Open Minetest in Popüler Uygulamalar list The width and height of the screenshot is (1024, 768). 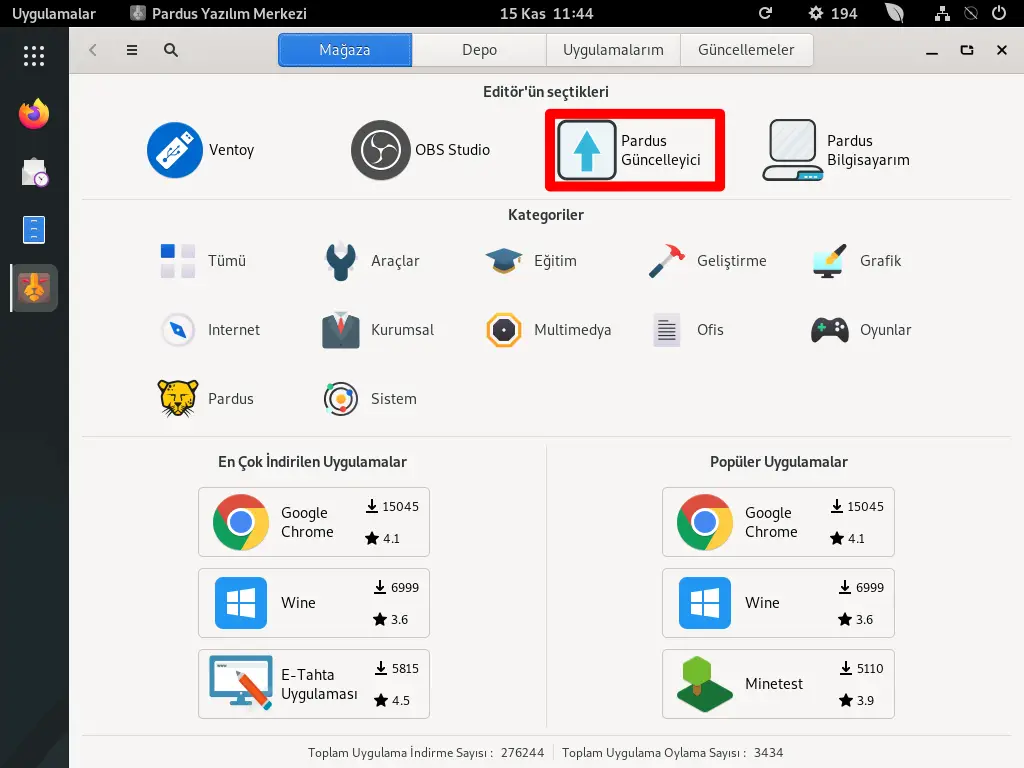point(777,684)
